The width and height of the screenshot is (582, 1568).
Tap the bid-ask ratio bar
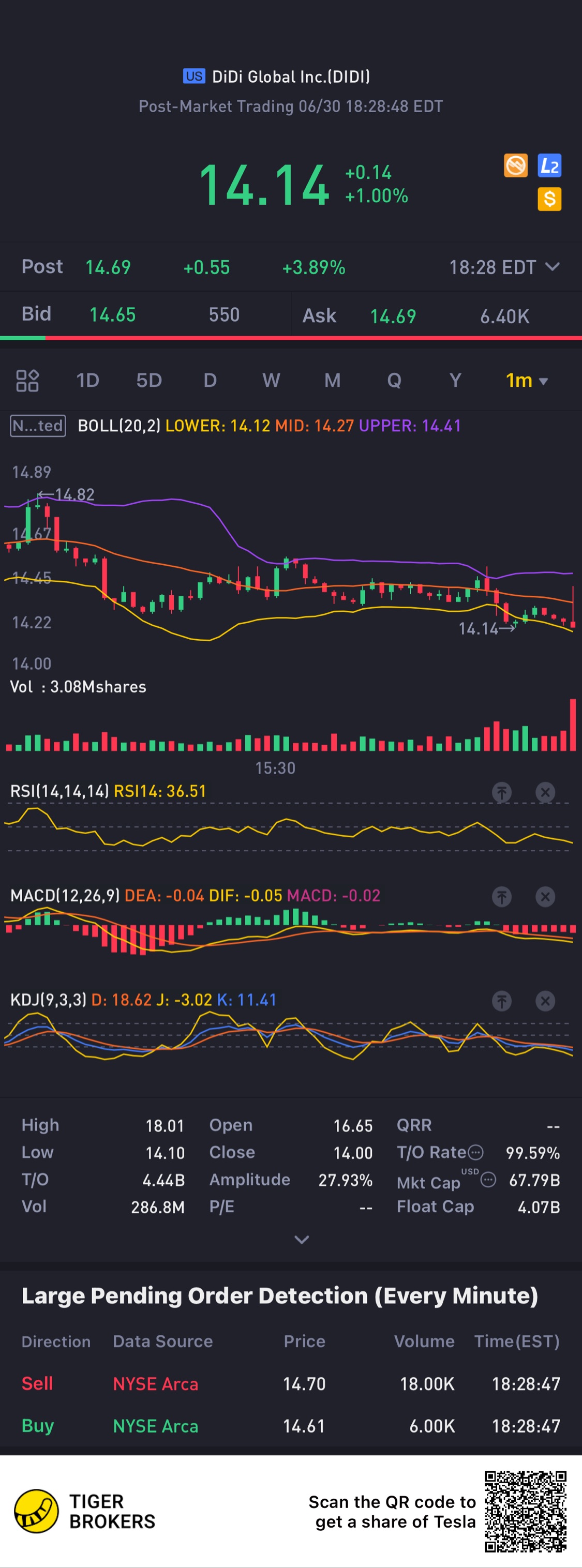point(291,338)
